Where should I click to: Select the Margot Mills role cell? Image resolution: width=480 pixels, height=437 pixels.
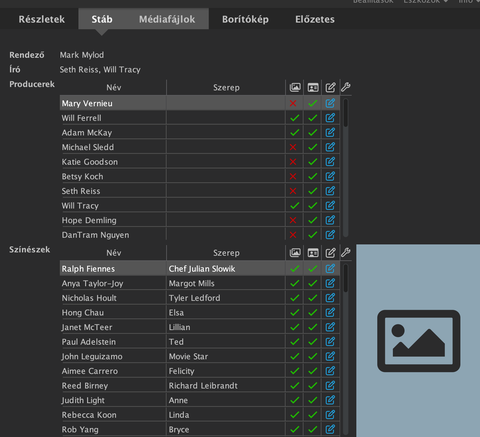coord(226,283)
